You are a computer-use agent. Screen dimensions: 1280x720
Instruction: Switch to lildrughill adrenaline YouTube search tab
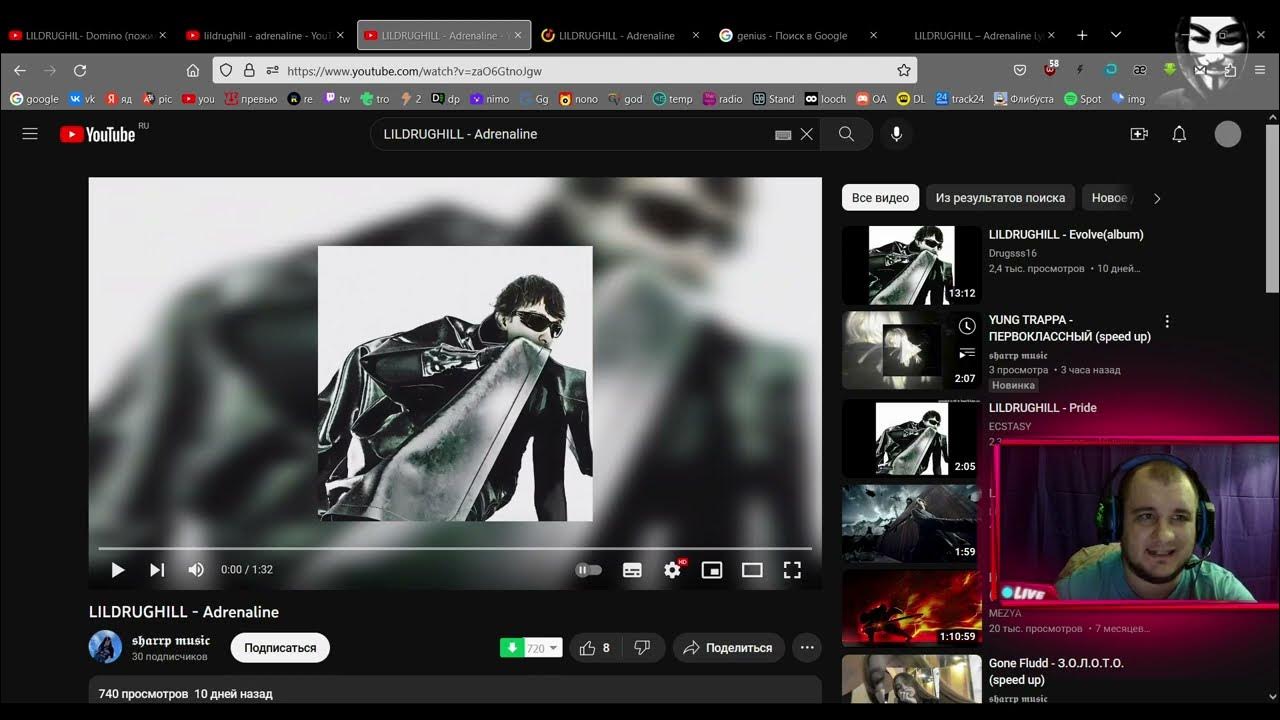(266, 35)
